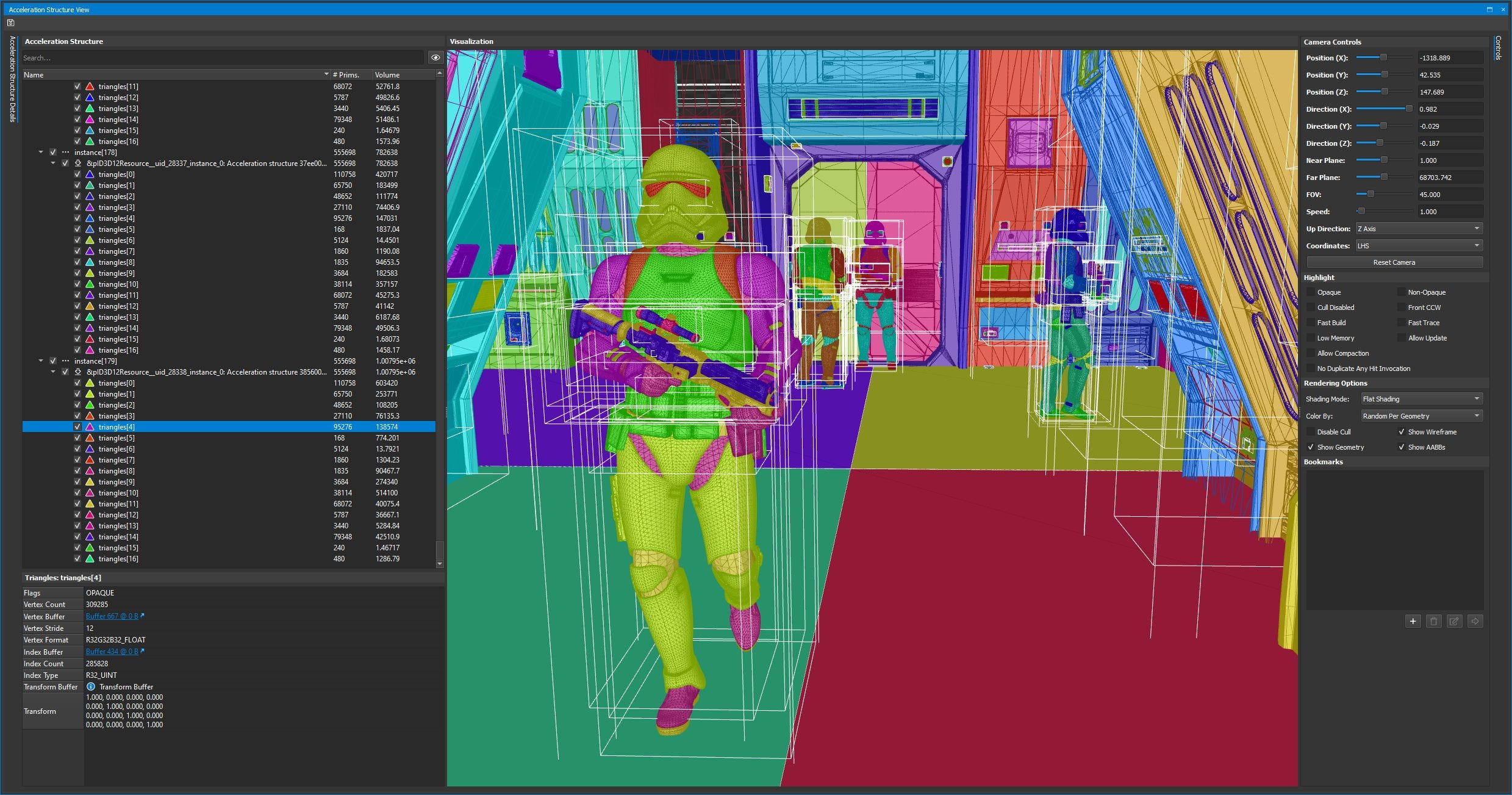The width and height of the screenshot is (1512, 795).
Task: Open the Up Direction dropdown
Action: click(x=1419, y=229)
